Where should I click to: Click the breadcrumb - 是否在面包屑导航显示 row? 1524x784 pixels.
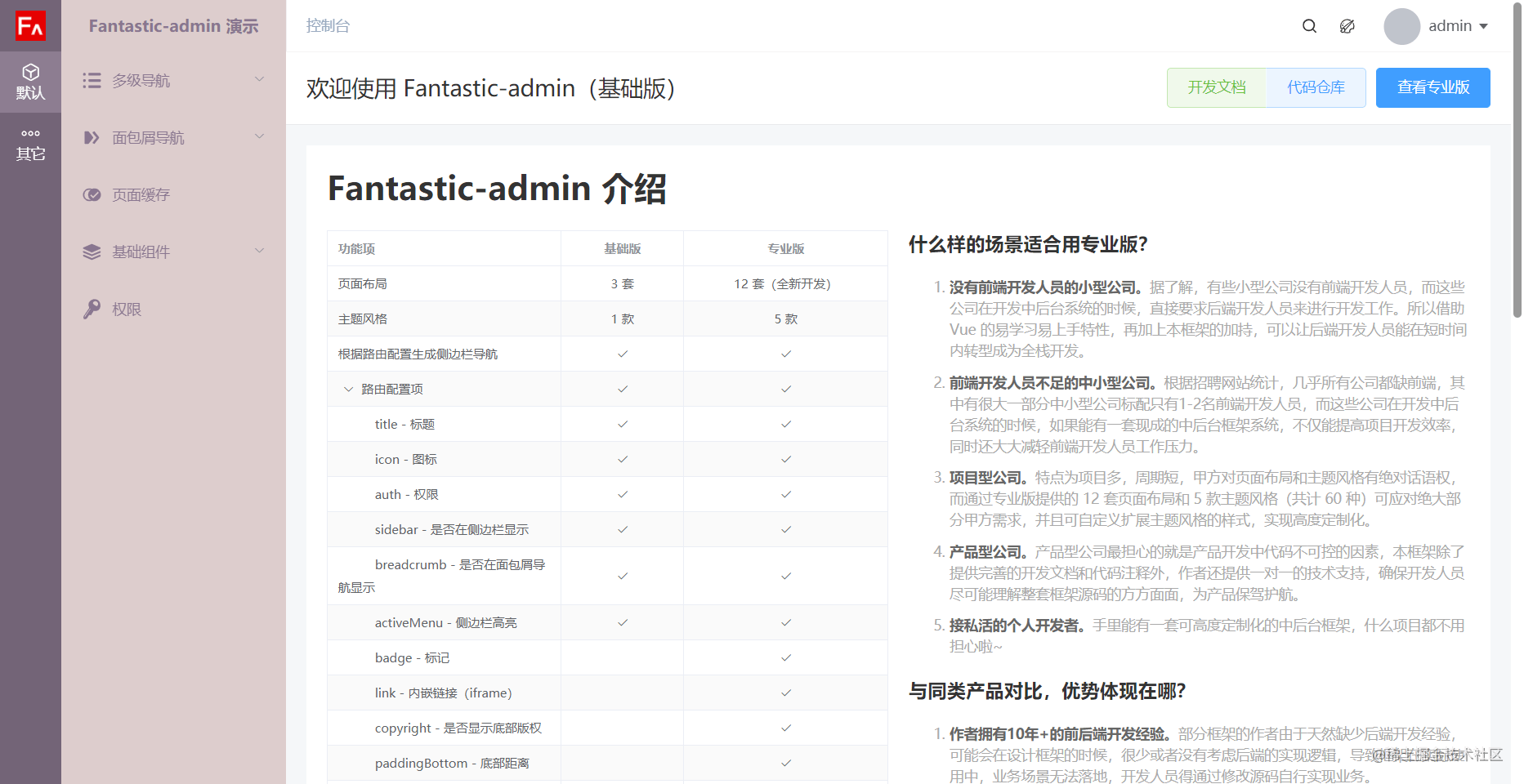(x=607, y=576)
